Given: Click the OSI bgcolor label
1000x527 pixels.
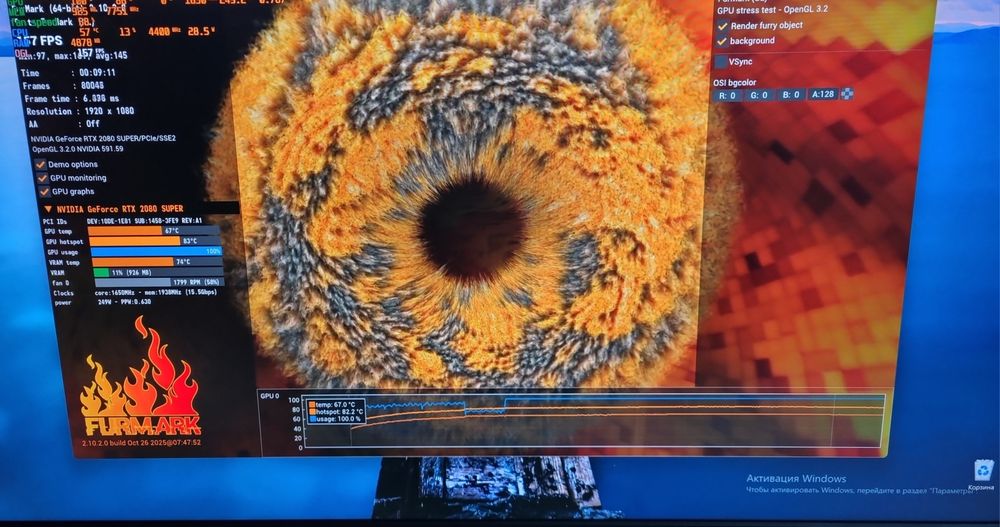Looking at the screenshot, I should pyautogui.click(x=735, y=83).
